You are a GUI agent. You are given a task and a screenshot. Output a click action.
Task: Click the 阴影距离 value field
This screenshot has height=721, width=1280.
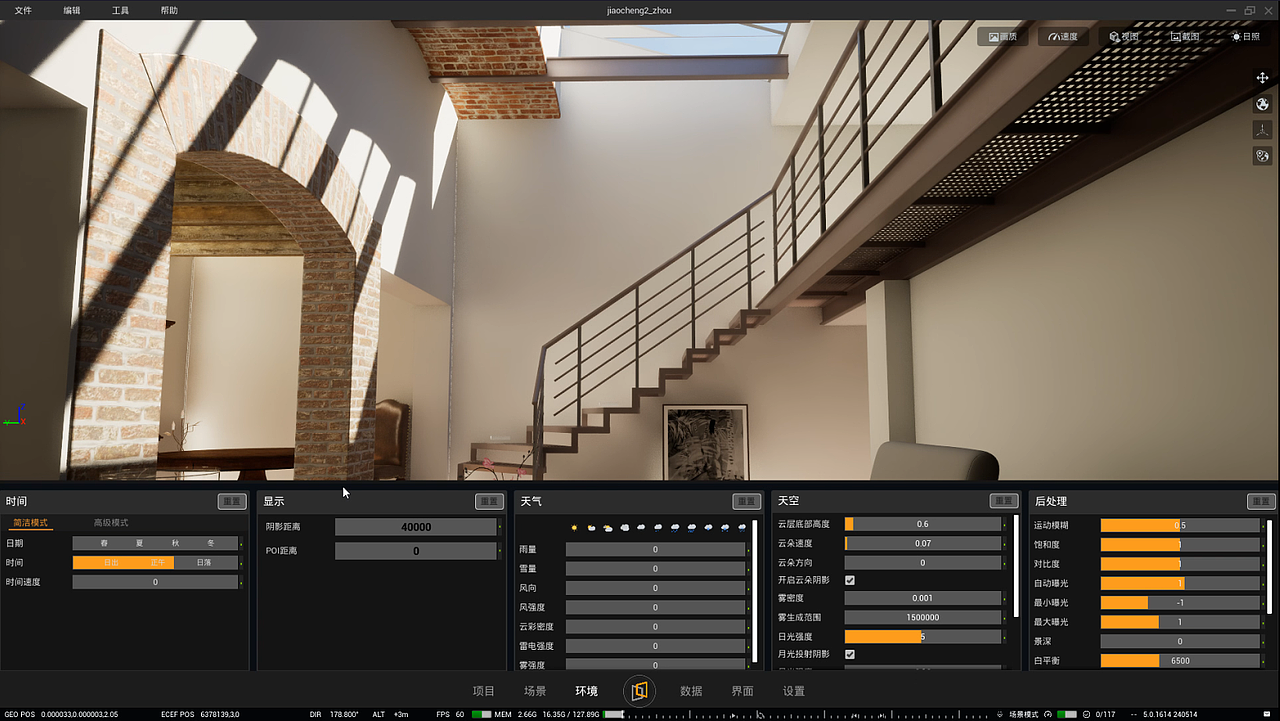click(416, 527)
